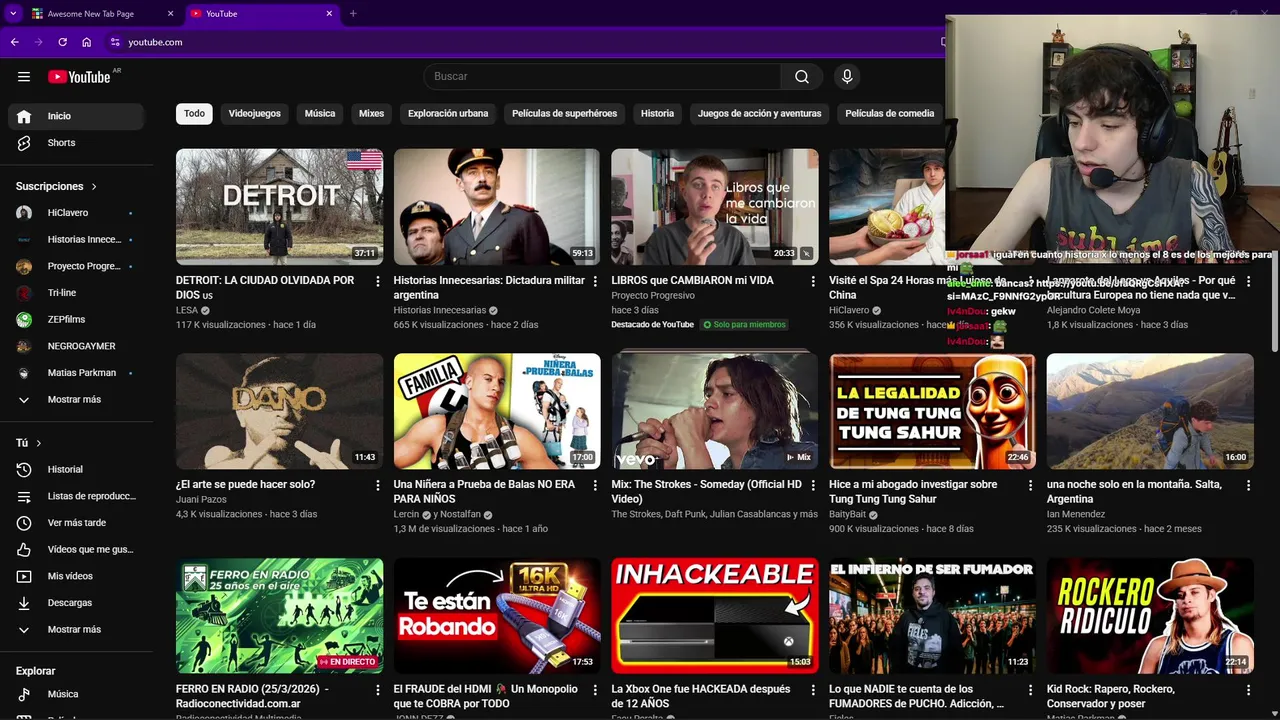Select Juegos de acción y aventuras chip
1280x720 pixels.
(x=760, y=114)
